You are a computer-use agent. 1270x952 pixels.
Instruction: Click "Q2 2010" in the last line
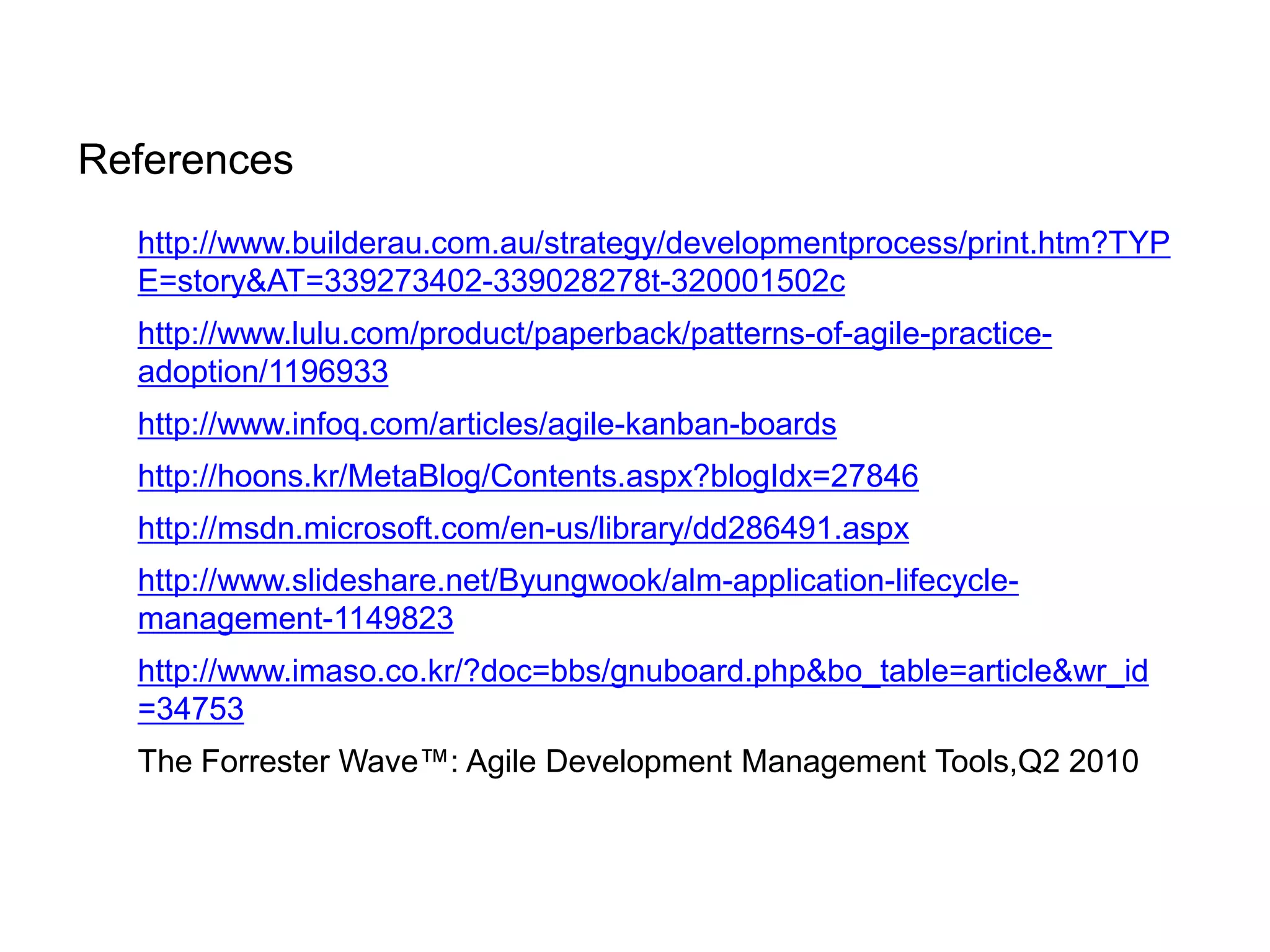pyautogui.click(x=1078, y=761)
